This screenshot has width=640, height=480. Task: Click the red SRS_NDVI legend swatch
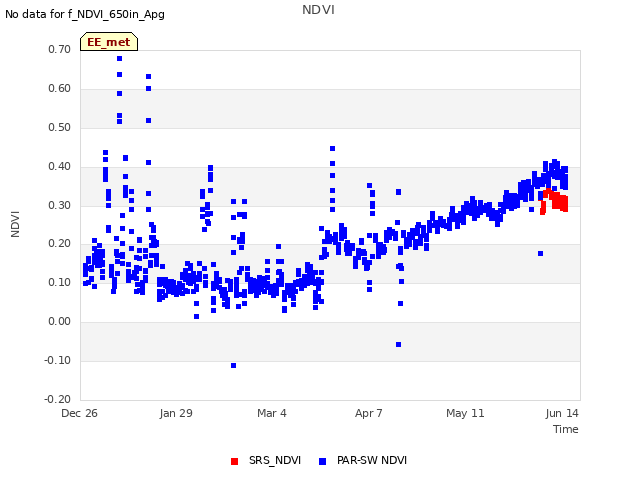(x=234, y=461)
